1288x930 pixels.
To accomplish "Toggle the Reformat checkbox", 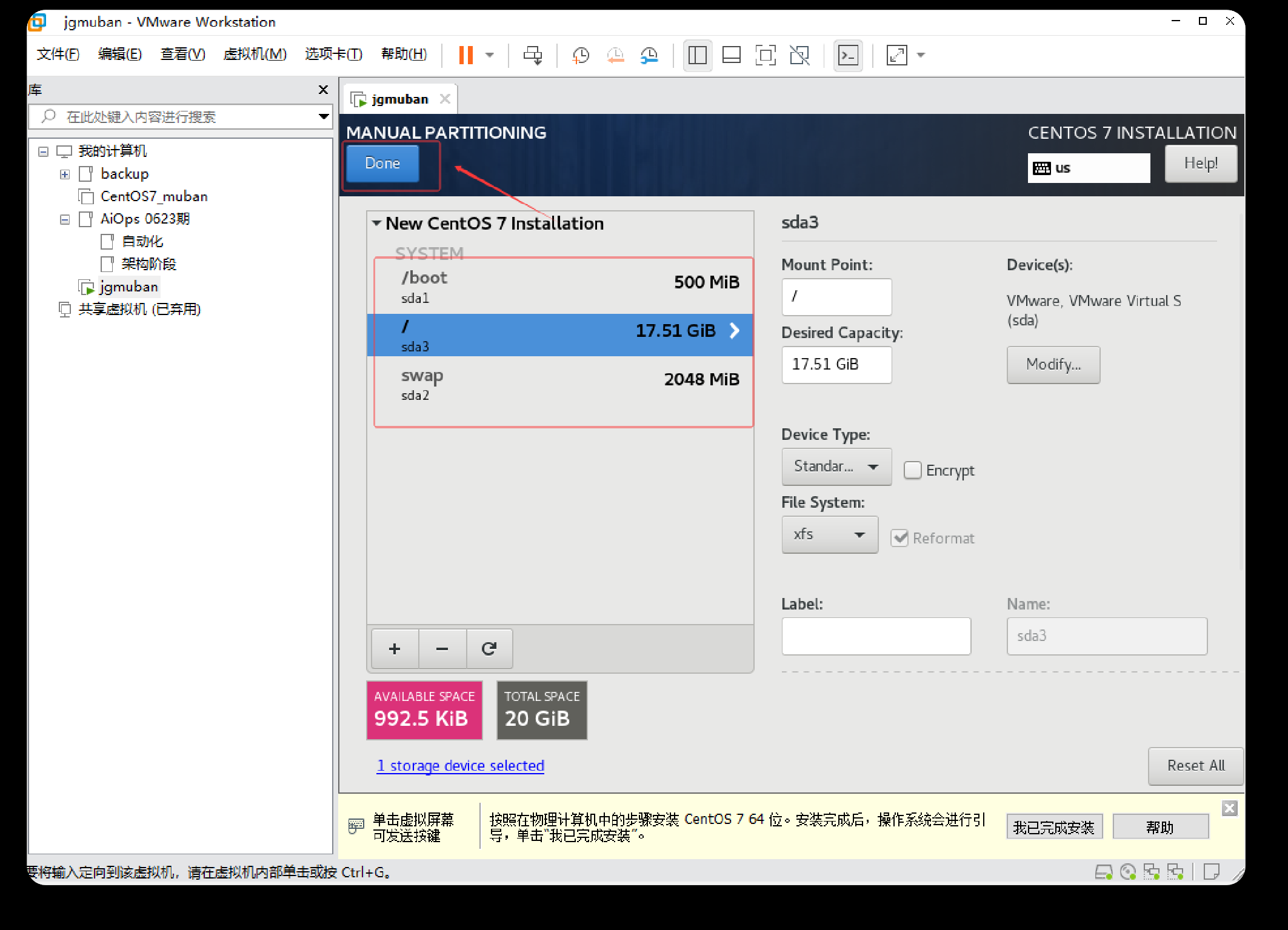I will 899,538.
